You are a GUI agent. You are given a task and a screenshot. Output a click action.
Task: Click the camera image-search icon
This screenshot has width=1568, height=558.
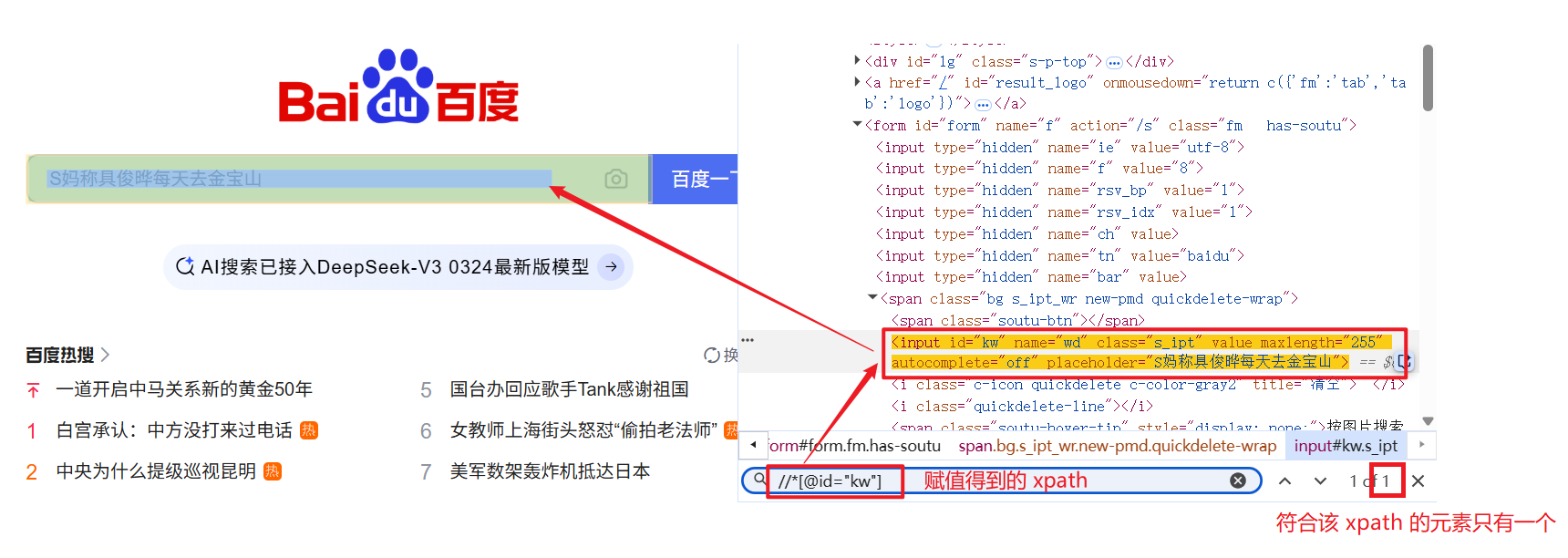point(616,179)
